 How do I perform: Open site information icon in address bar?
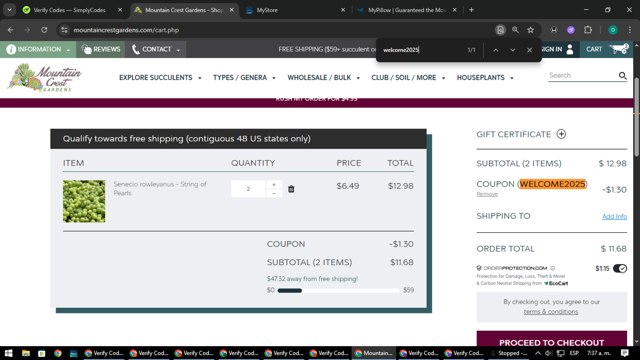pos(64,30)
